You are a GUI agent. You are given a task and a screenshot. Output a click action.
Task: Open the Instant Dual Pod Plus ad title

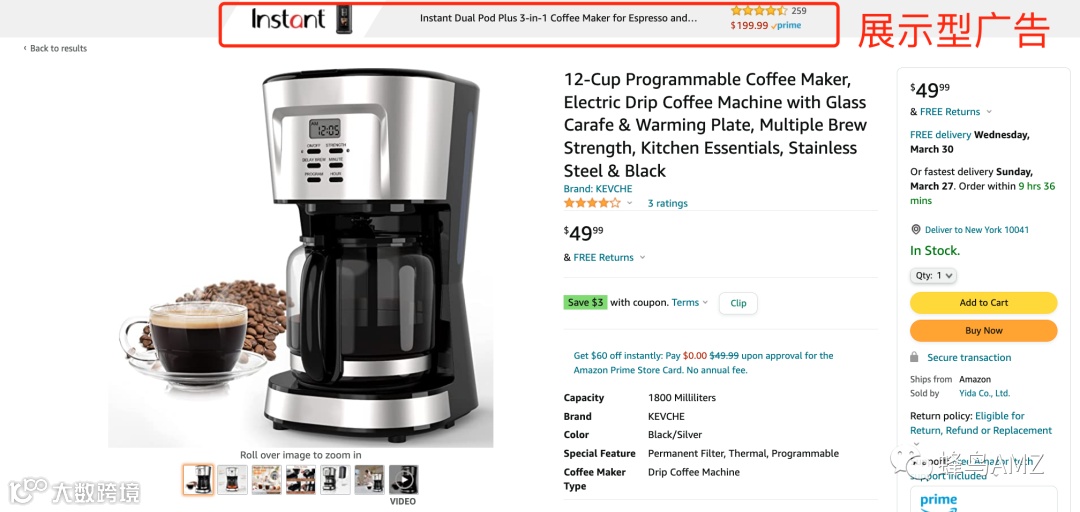point(559,19)
